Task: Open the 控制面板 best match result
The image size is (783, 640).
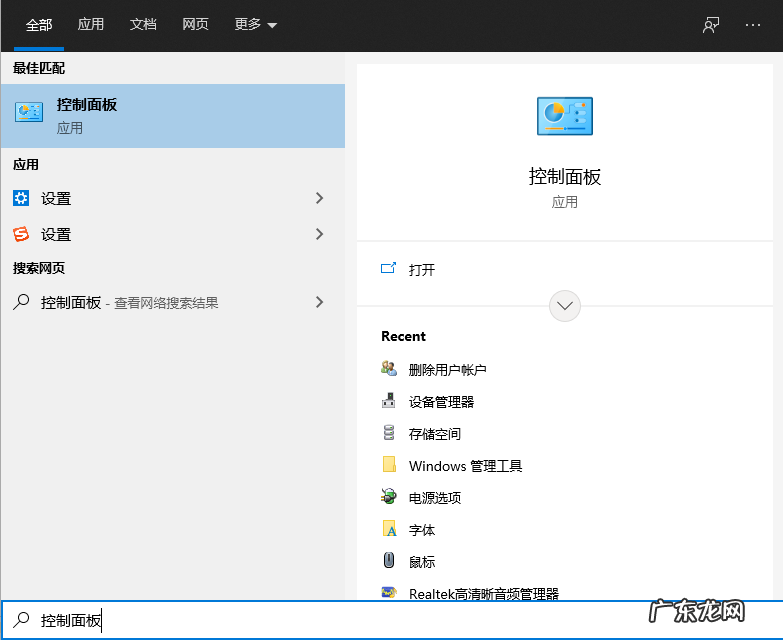Action: [x=173, y=116]
